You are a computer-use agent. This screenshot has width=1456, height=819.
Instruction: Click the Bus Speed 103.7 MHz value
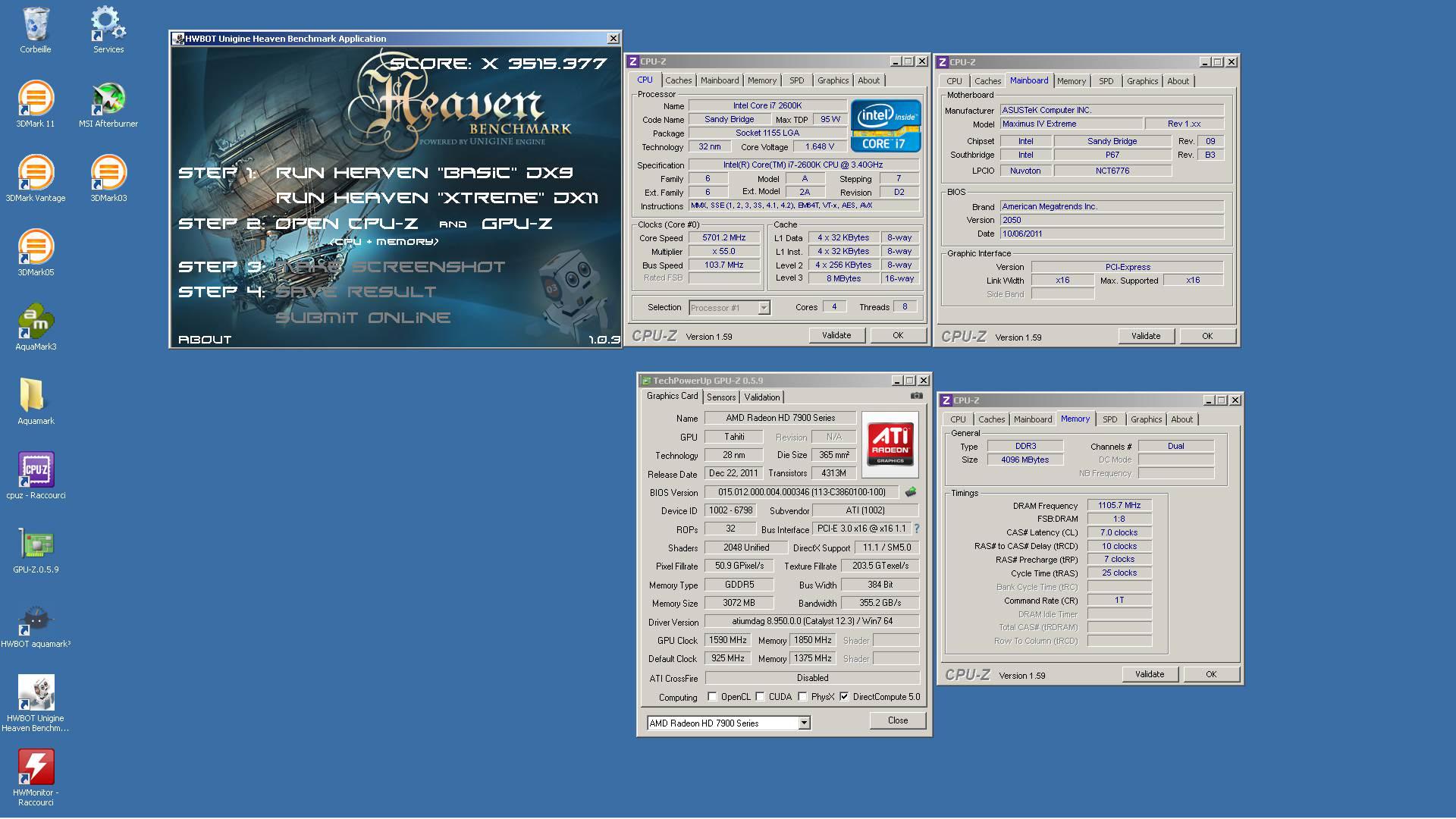click(x=724, y=265)
